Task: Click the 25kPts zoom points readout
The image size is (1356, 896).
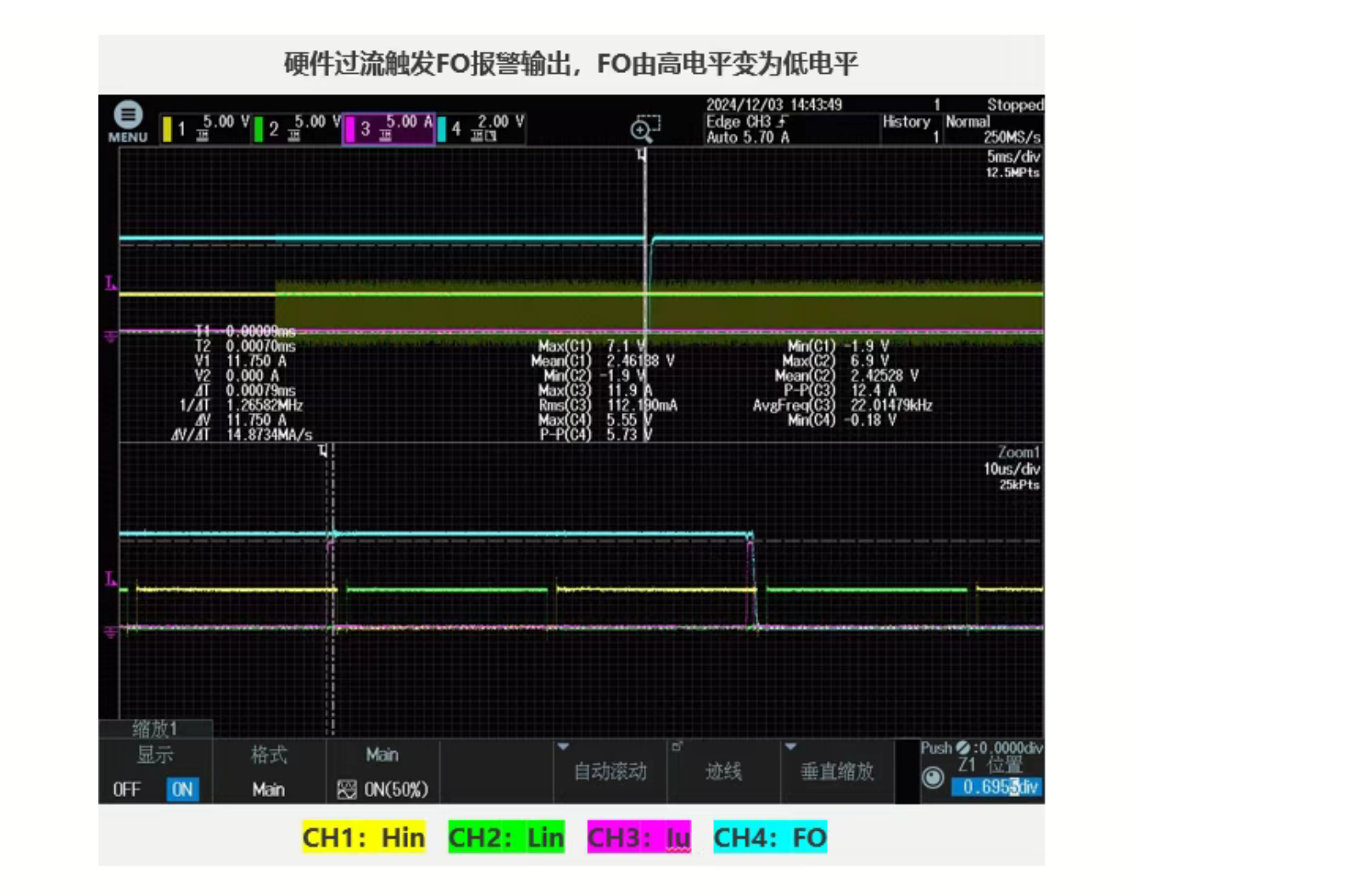Action: coord(1019,485)
